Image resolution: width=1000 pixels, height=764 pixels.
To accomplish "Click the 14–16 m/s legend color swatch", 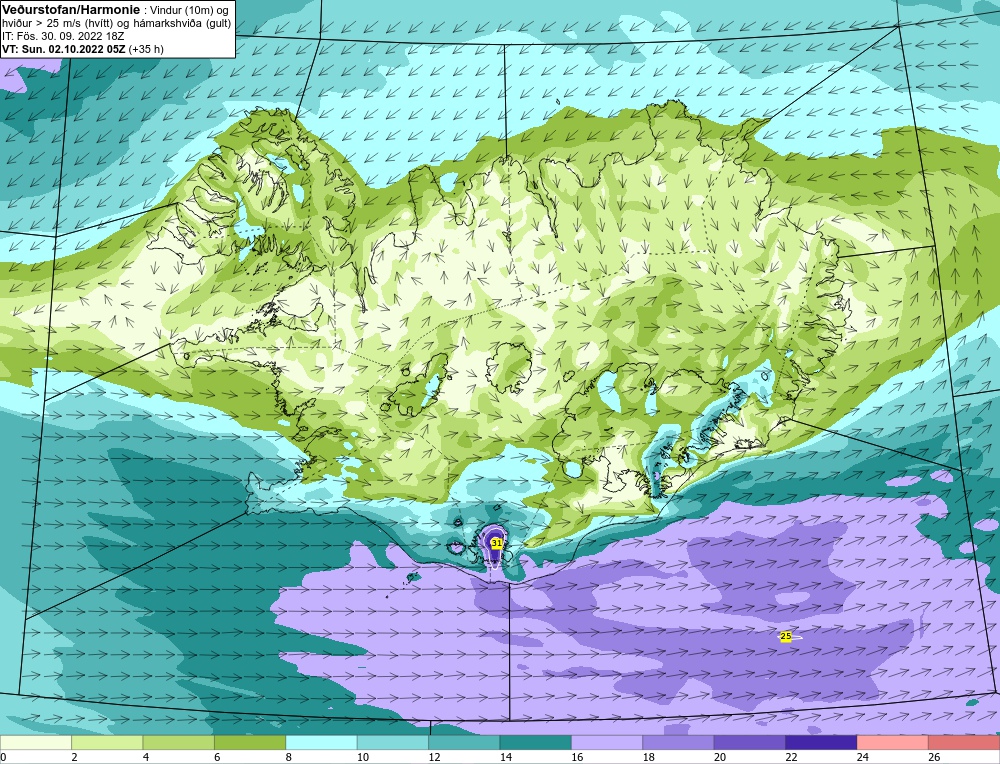I will coord(536,743).
